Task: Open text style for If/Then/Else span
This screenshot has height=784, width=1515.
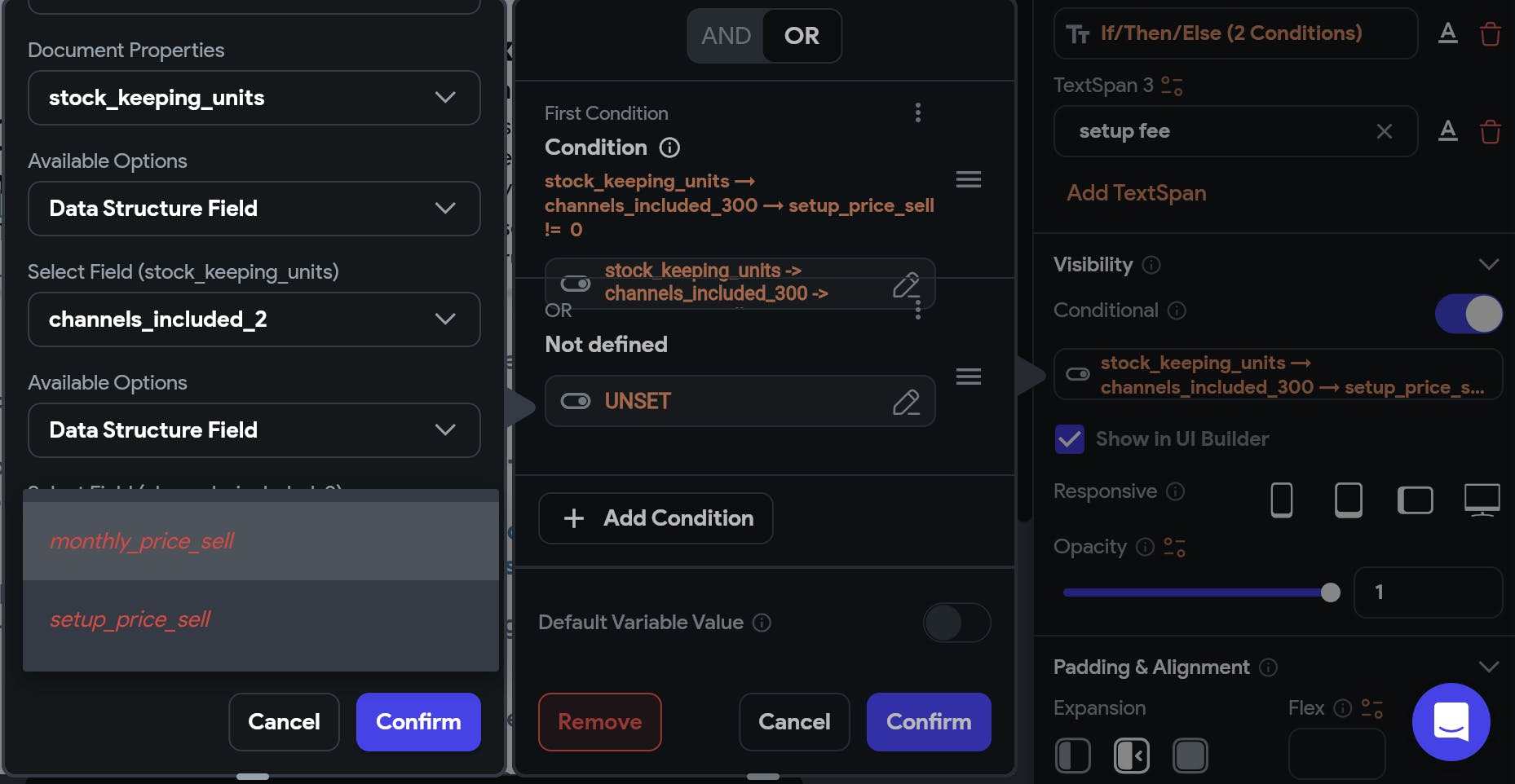Action: 1447,33
